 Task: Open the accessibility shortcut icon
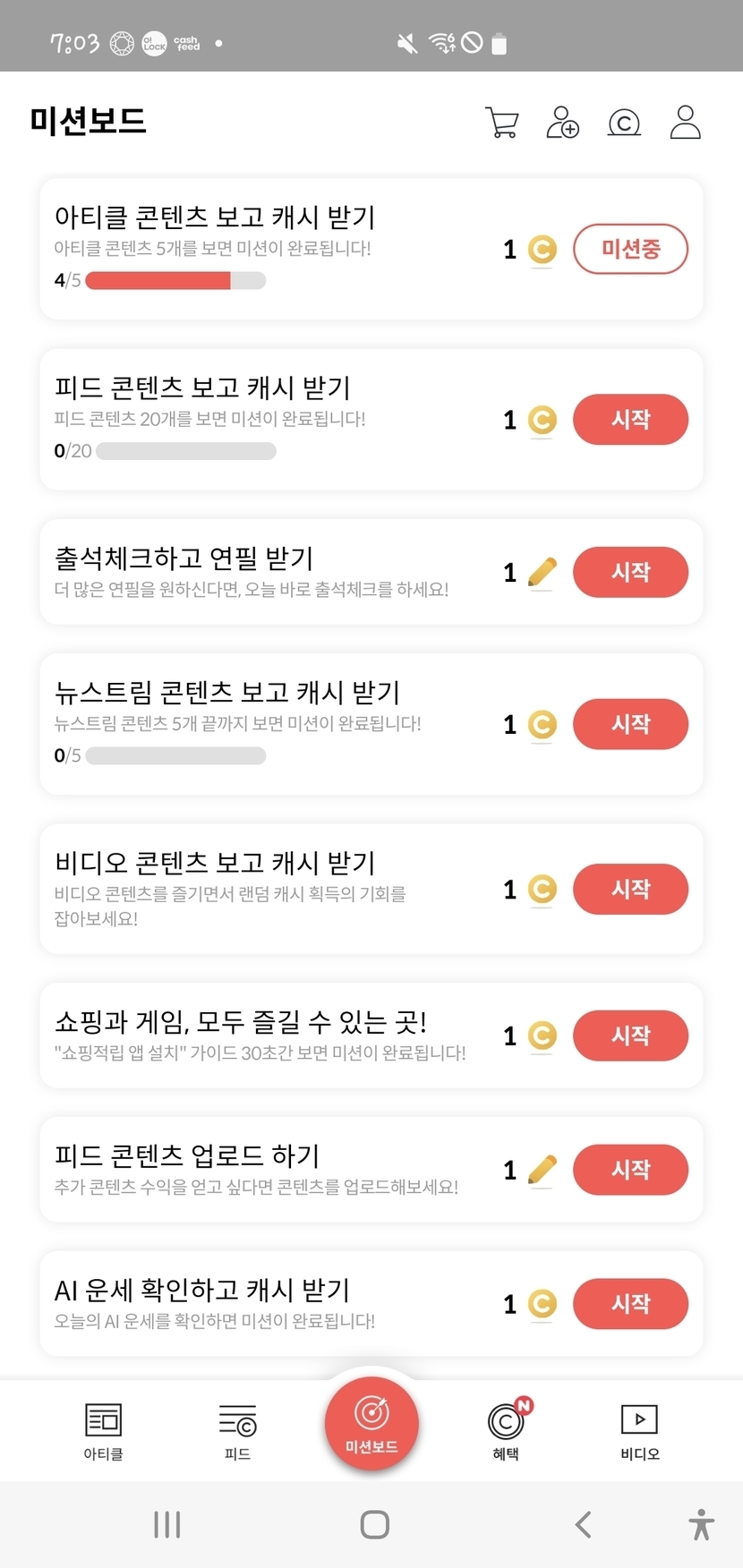701,1524
